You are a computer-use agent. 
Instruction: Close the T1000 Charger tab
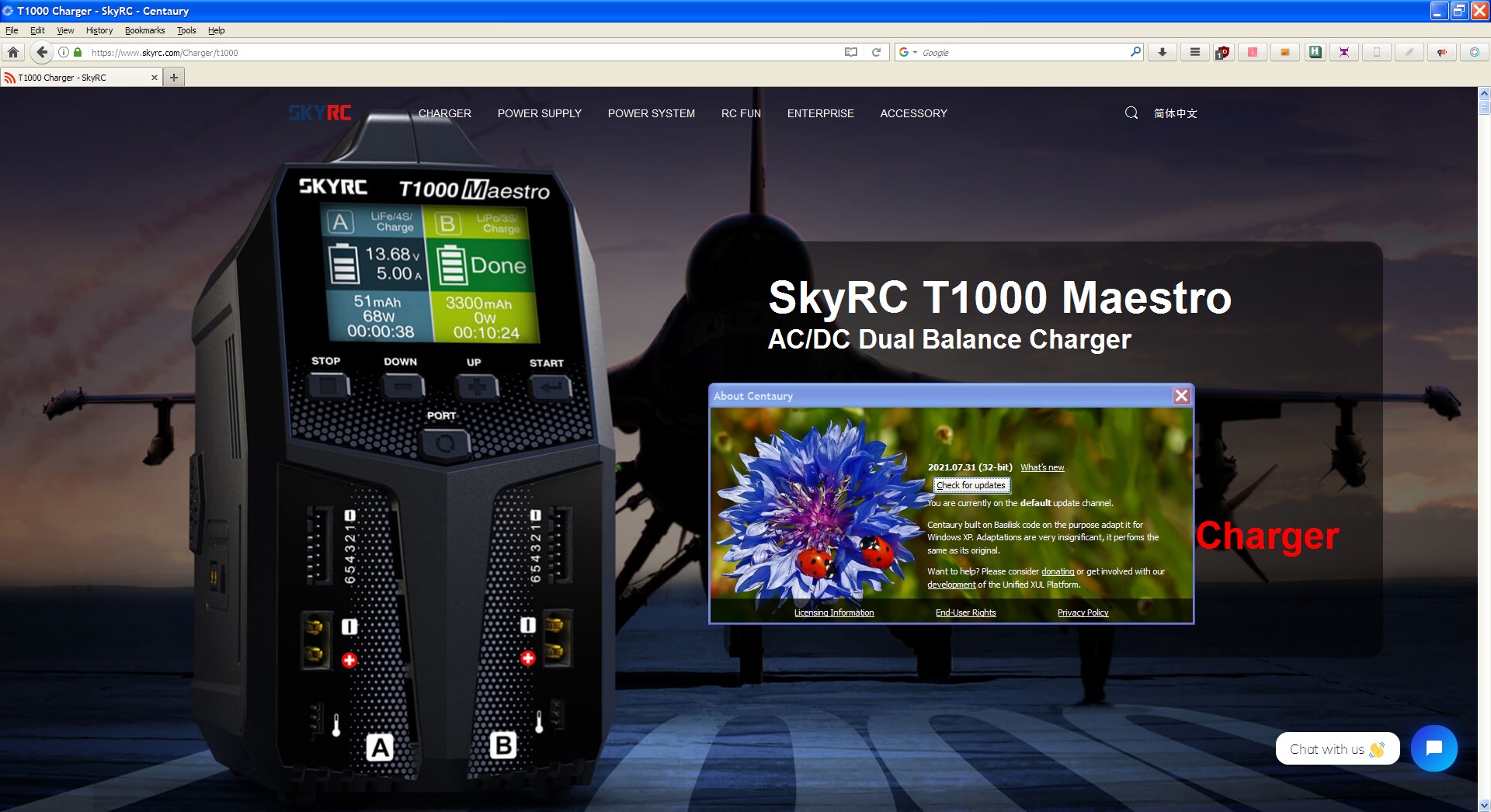coord(154,78)
